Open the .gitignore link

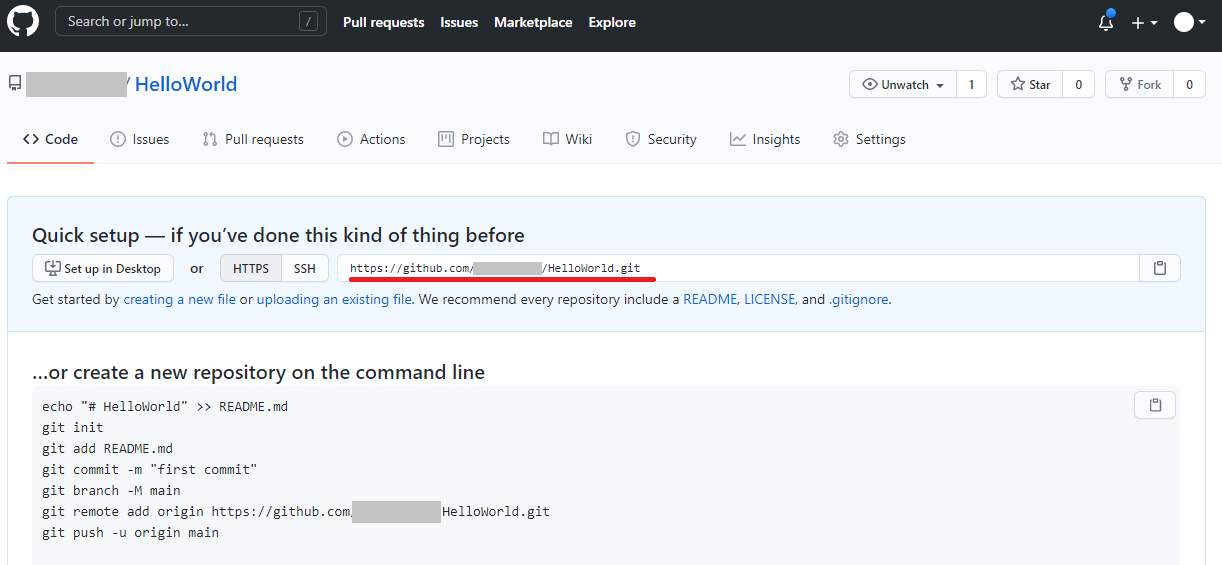[x=858, y=299]
